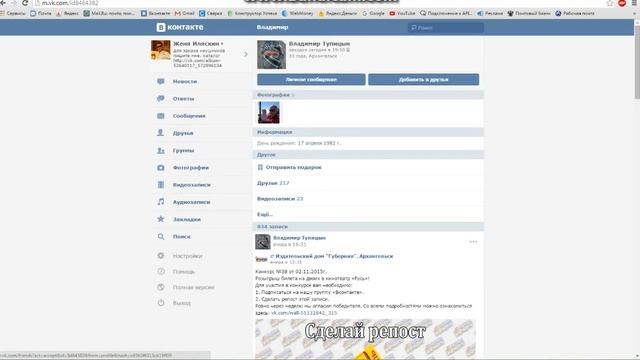Click the Личное сообщение button
This screenshot has width=640, height=360.
(x=311, y=80)
